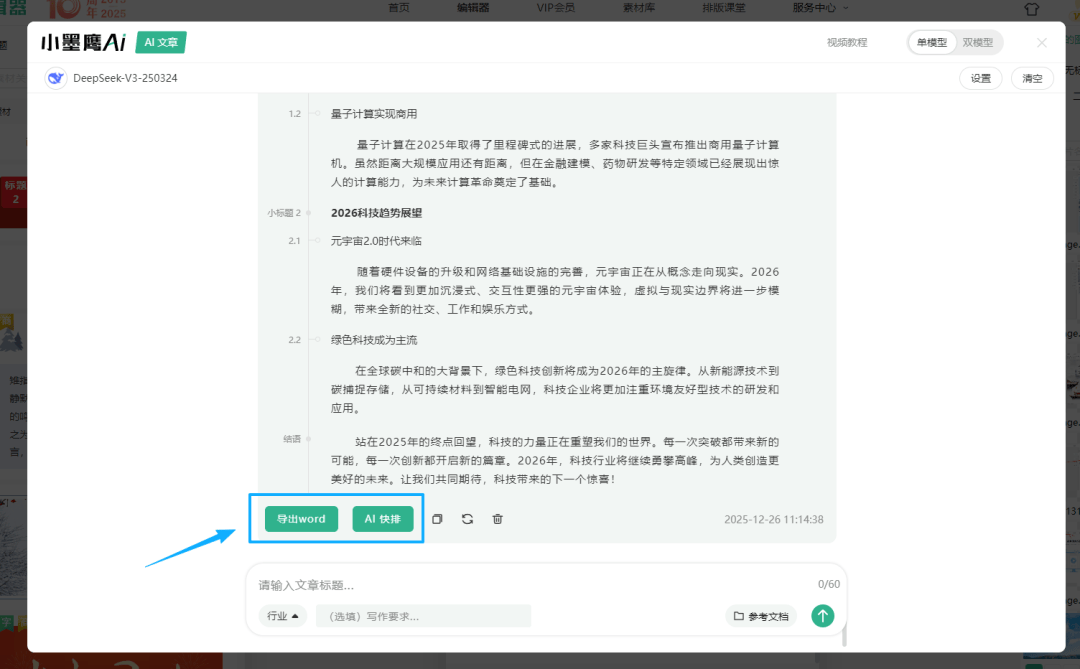Image resolution: width=1080 pixels, height=669 pixels.
Task: Switch to 双模型 mode
Action: click(977, 43)
